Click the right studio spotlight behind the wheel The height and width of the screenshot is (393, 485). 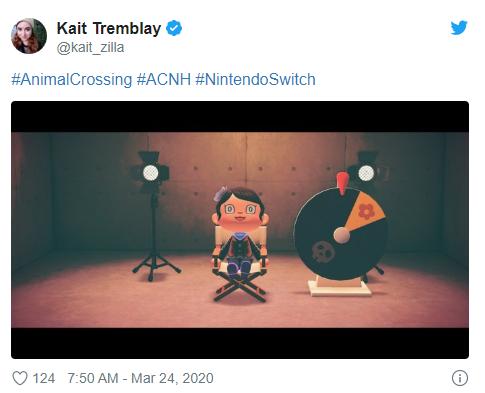click(x=367, y=173)
